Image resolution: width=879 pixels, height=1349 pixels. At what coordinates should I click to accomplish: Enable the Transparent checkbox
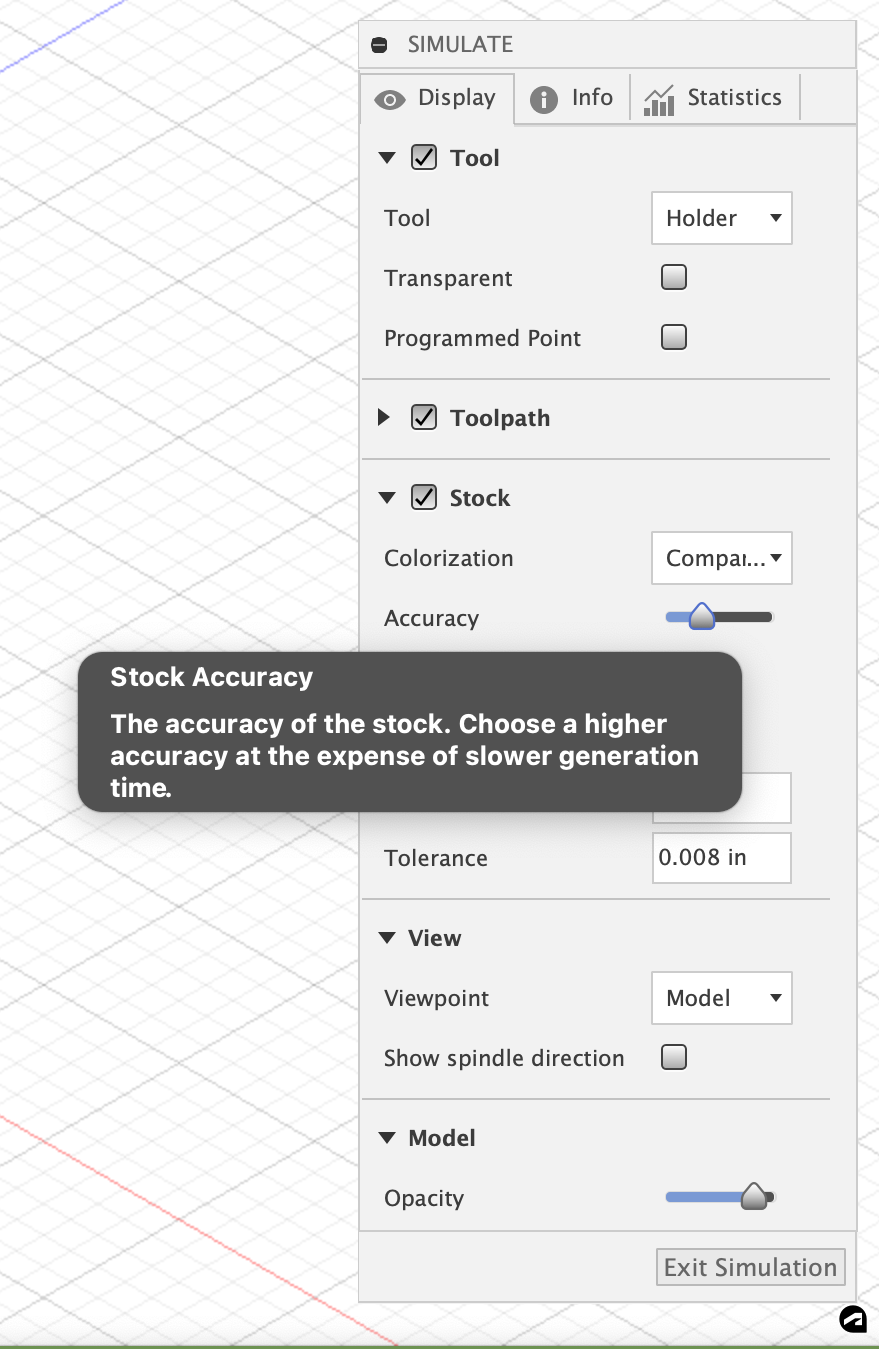673,277
